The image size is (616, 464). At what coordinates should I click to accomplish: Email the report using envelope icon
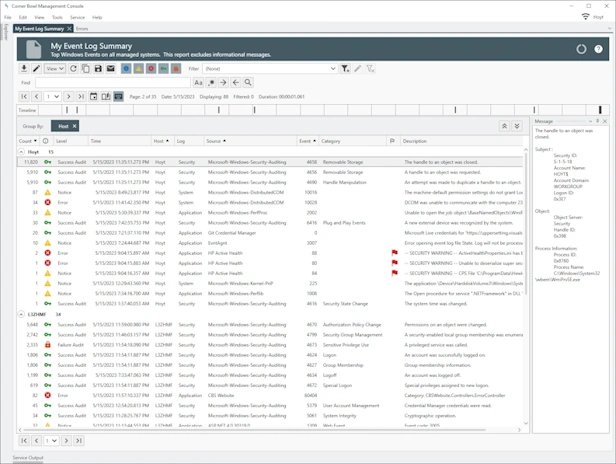[x=111, y=69]
